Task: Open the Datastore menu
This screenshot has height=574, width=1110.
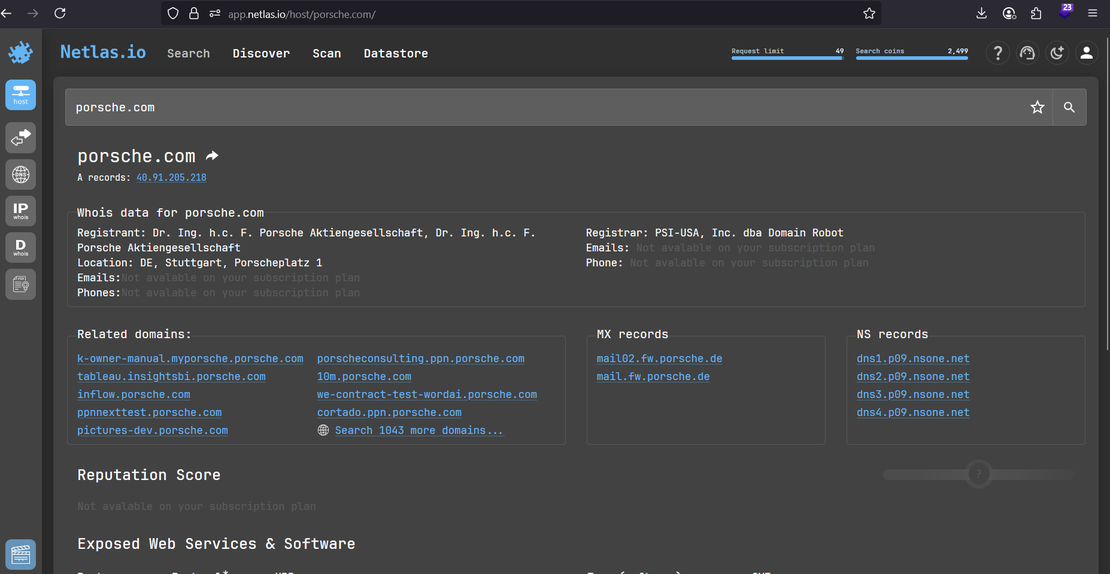Action: pyautogui.click(x=395, y=54)
